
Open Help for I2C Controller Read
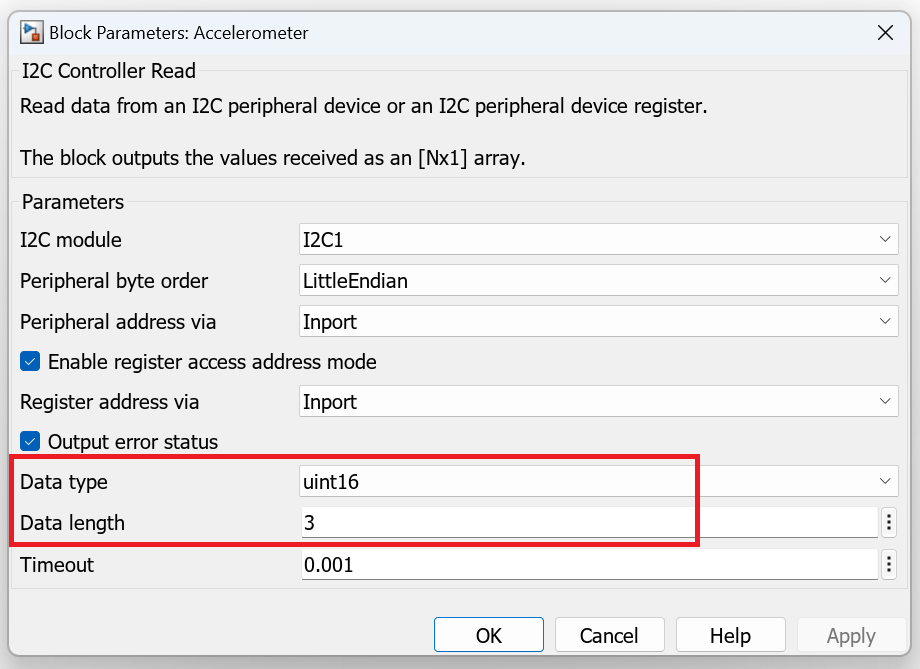coord(730,634)
